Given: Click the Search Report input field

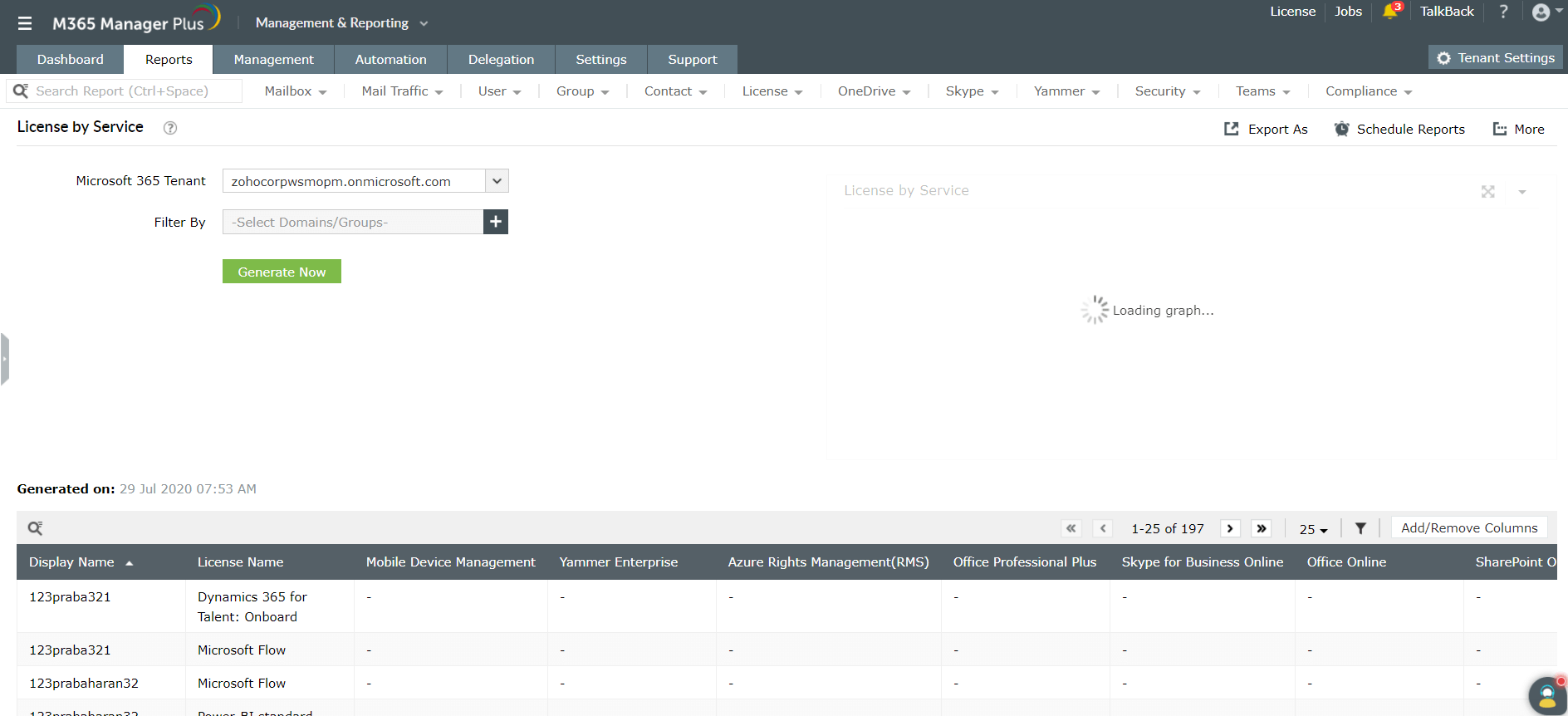Looking at the screenshot, I should click(133, 91).
